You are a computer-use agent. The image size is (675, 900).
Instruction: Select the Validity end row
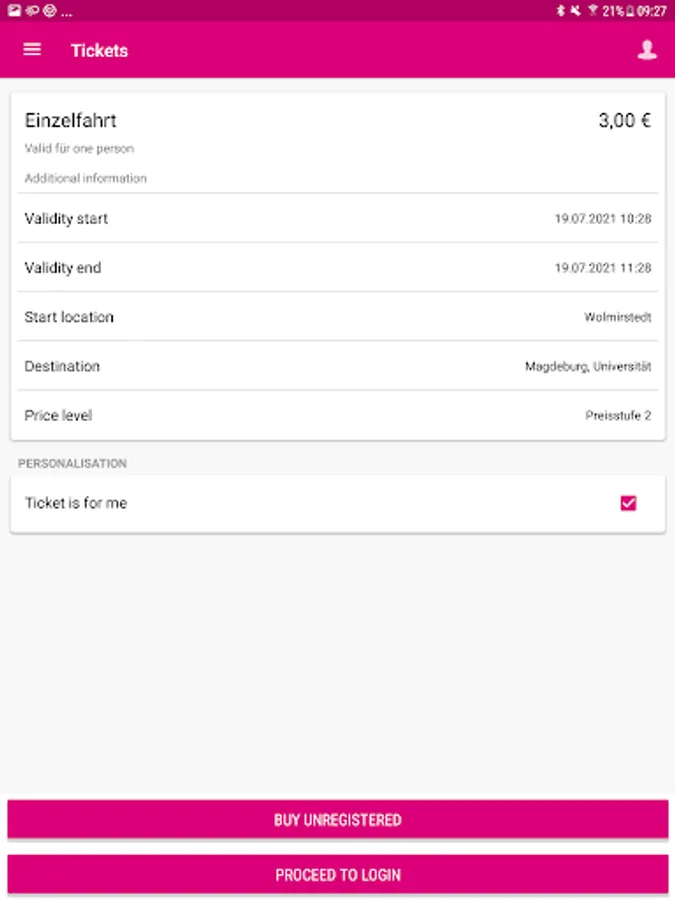[x=338, y=267]
